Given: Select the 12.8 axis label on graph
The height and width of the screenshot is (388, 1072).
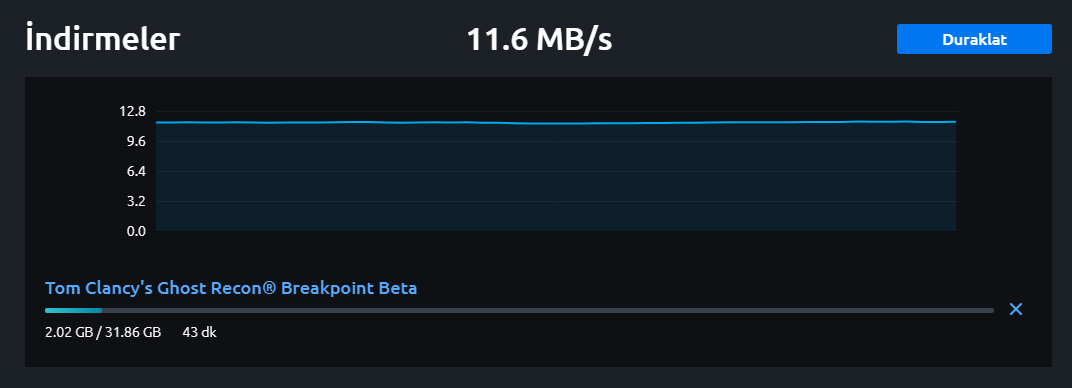Looking at the screenshot, I should [x=132, y=111].
